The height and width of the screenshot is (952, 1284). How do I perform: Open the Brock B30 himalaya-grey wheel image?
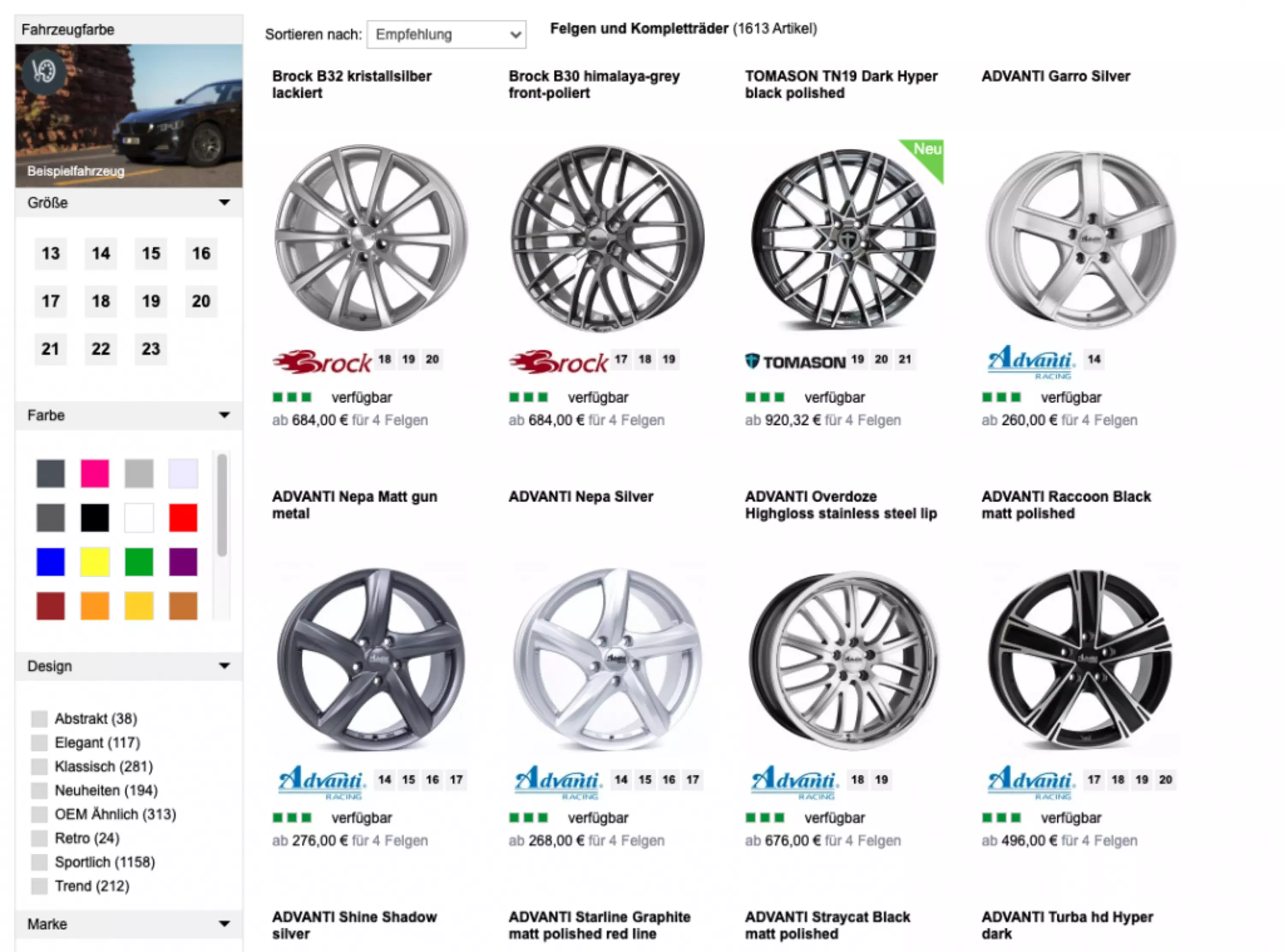tap(607, 238)
